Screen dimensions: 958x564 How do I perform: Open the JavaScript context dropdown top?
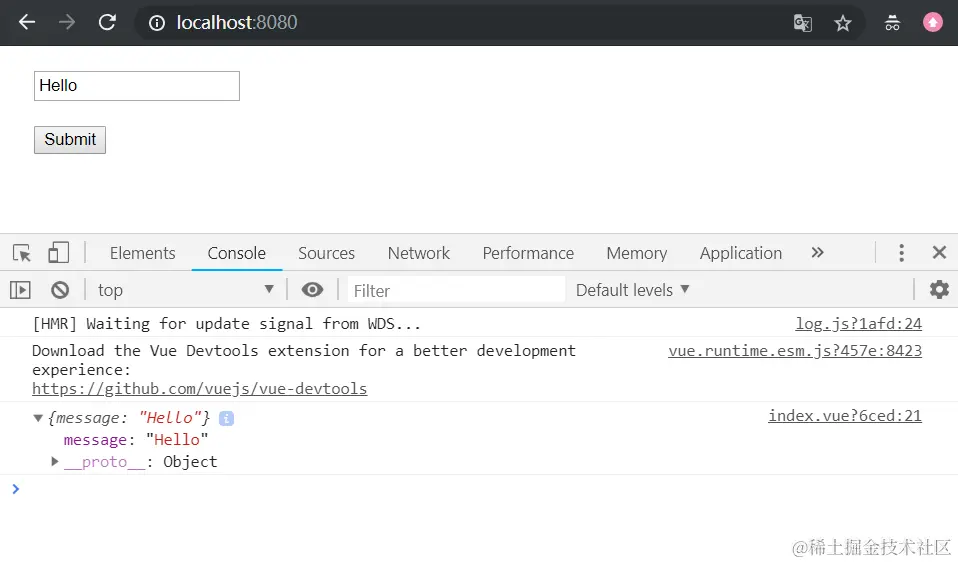(x=186, y=290)
